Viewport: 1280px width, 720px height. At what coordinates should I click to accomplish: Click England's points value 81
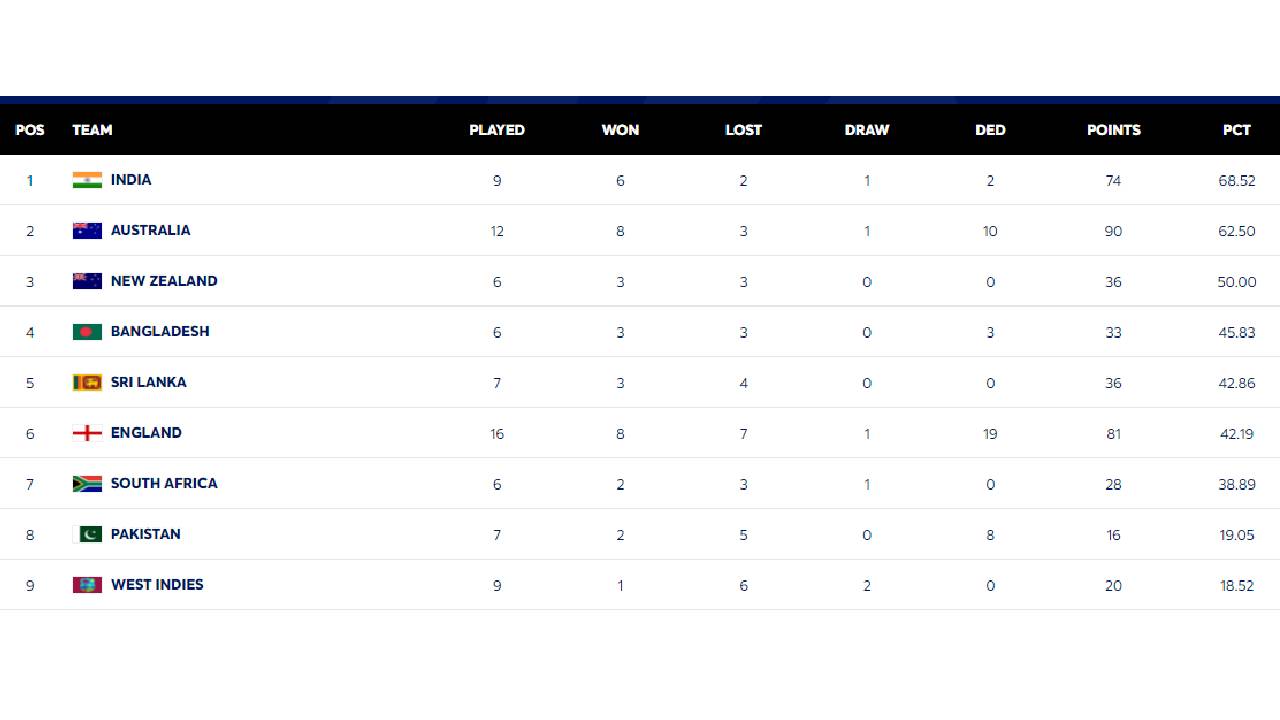[1114, 434]
